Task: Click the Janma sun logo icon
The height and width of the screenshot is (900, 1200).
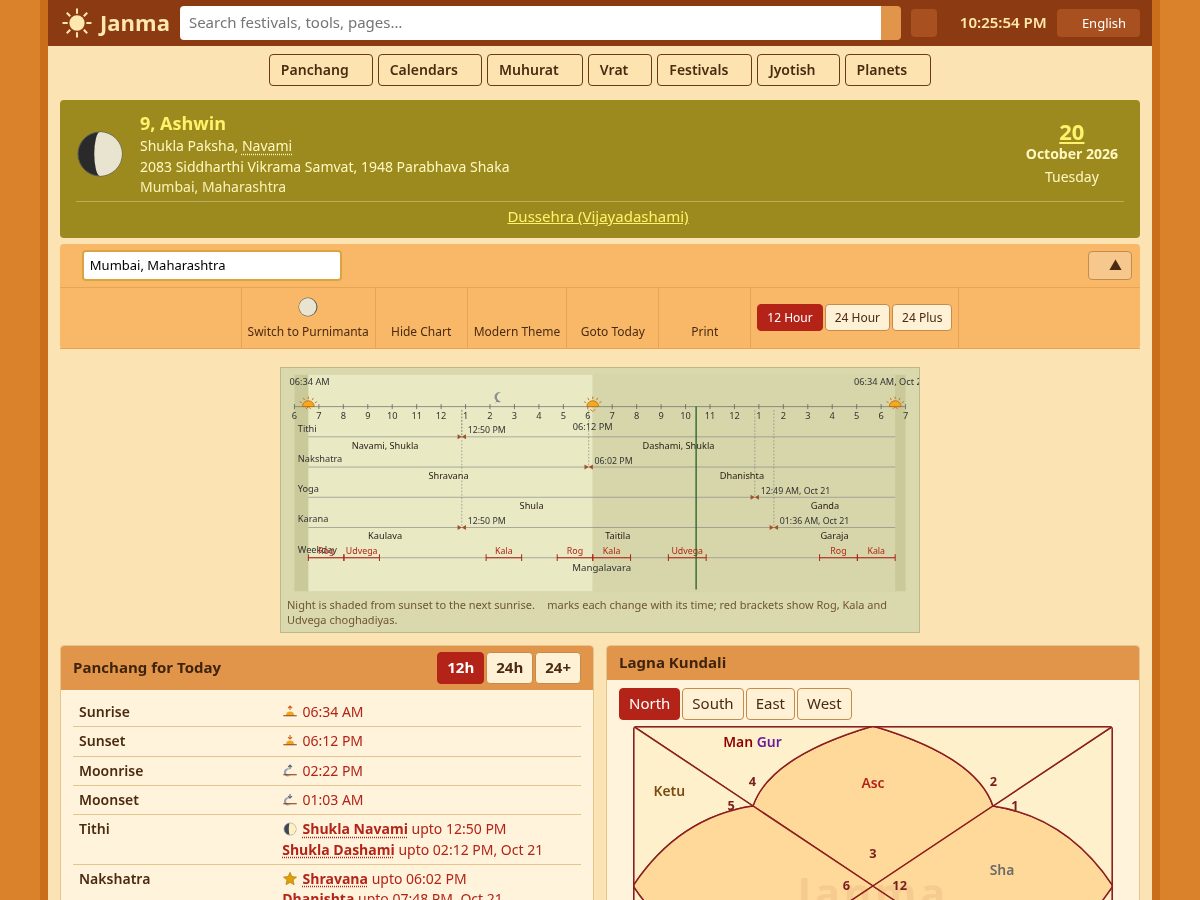Action: 77,23
